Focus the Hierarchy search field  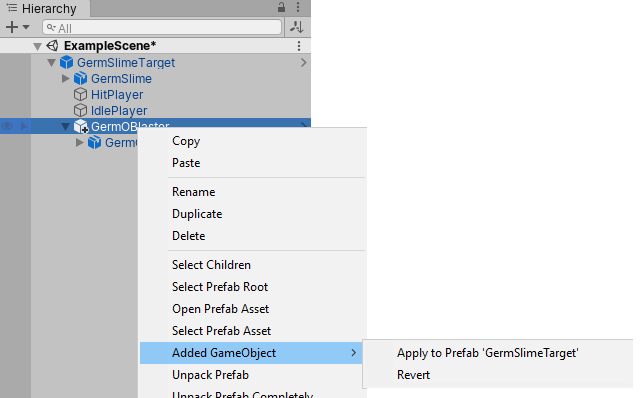162,28
